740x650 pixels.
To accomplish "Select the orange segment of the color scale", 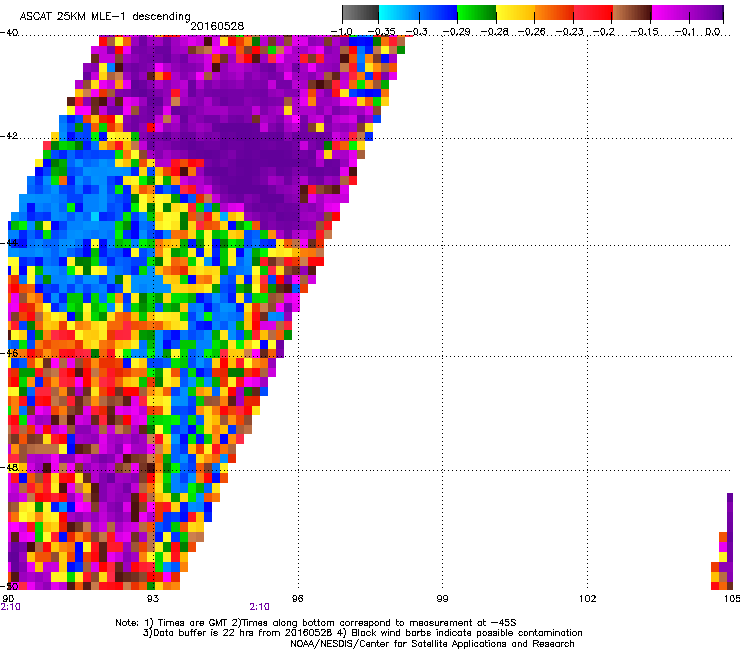I will [x=554, y=13].
